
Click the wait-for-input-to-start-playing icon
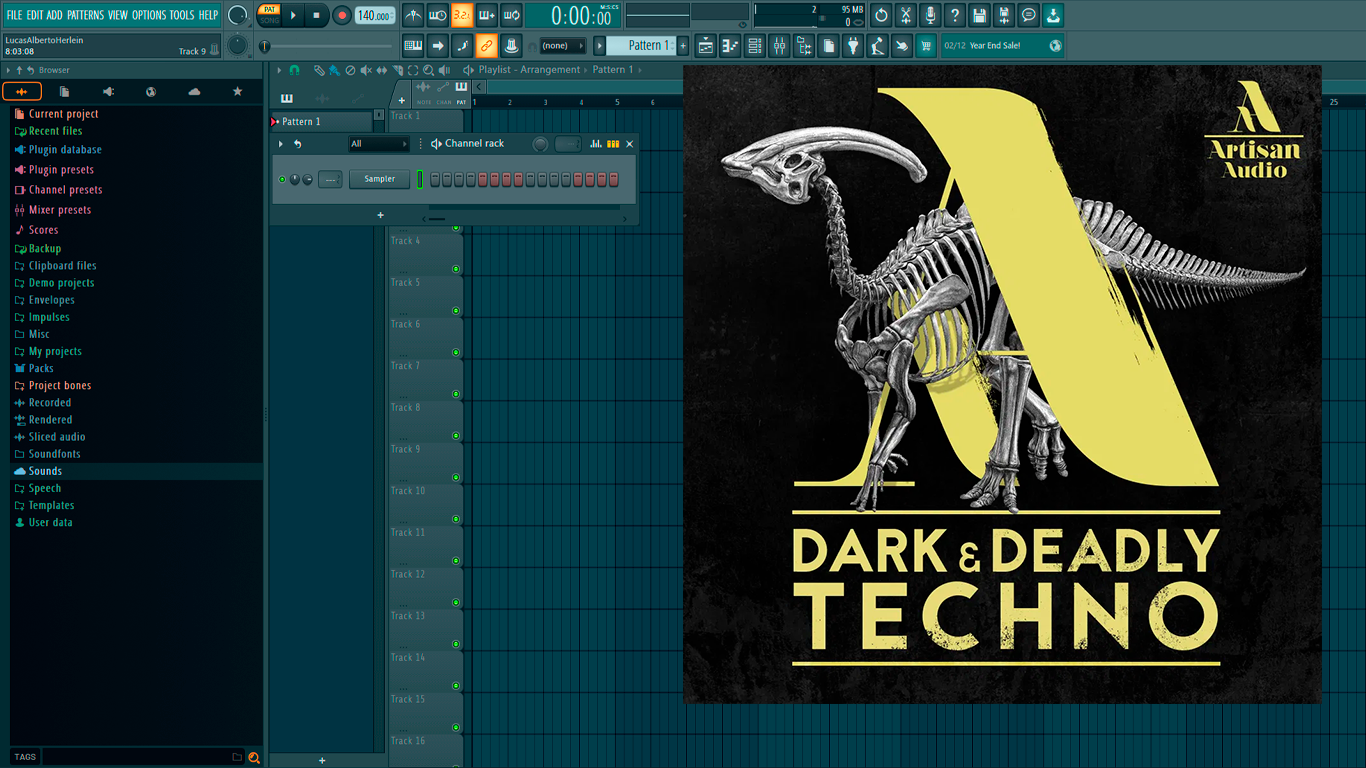(438, 15)
